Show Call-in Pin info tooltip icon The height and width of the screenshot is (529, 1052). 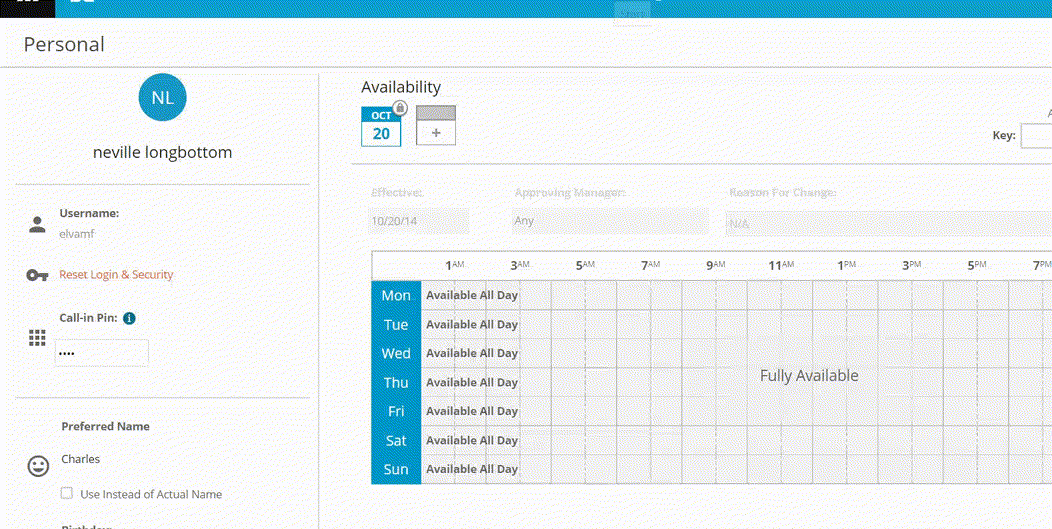point(129,318)
